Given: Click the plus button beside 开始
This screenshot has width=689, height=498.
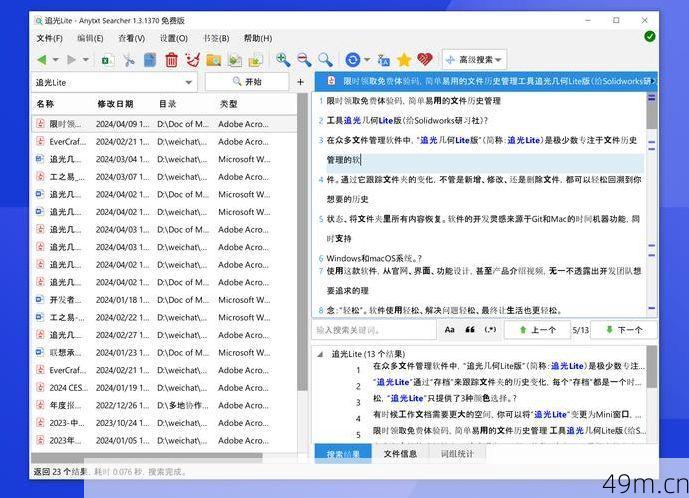Looking at the screenshot, I should [301, 82].
